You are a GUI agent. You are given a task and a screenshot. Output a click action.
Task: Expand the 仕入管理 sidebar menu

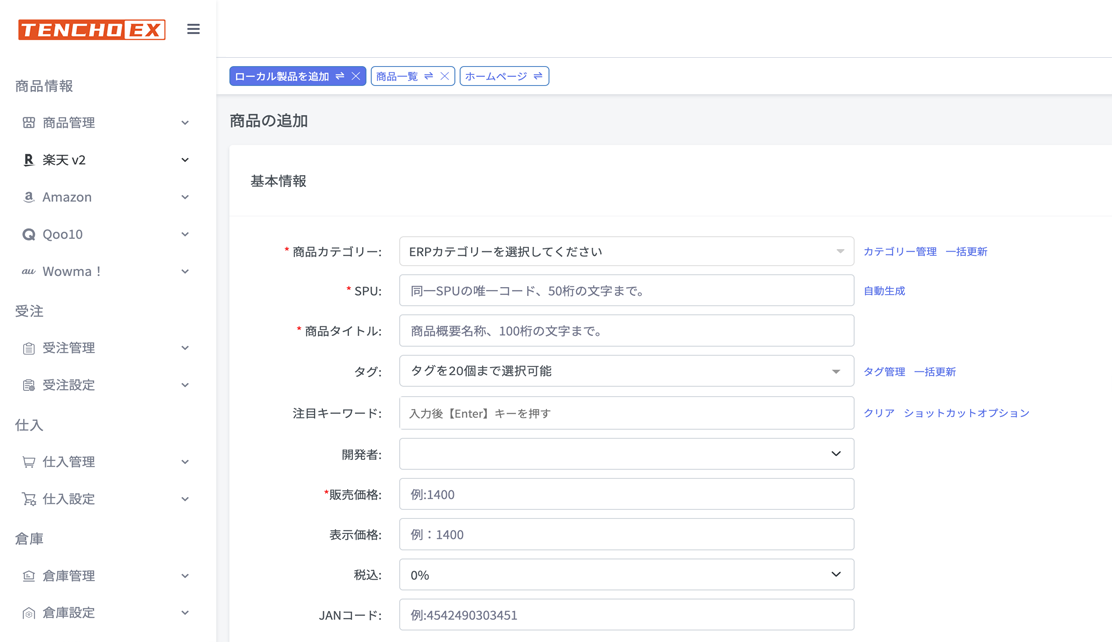pos(185,462)
